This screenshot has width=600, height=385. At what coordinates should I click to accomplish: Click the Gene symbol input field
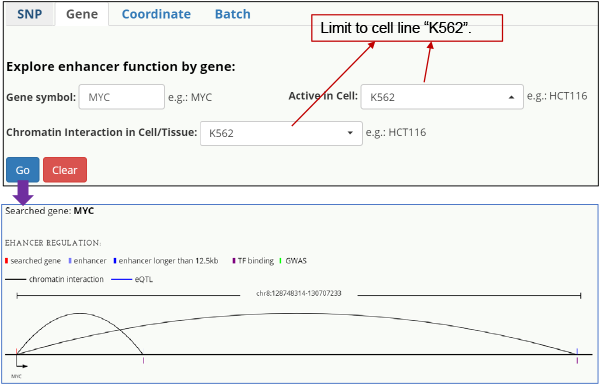point(122,97)
